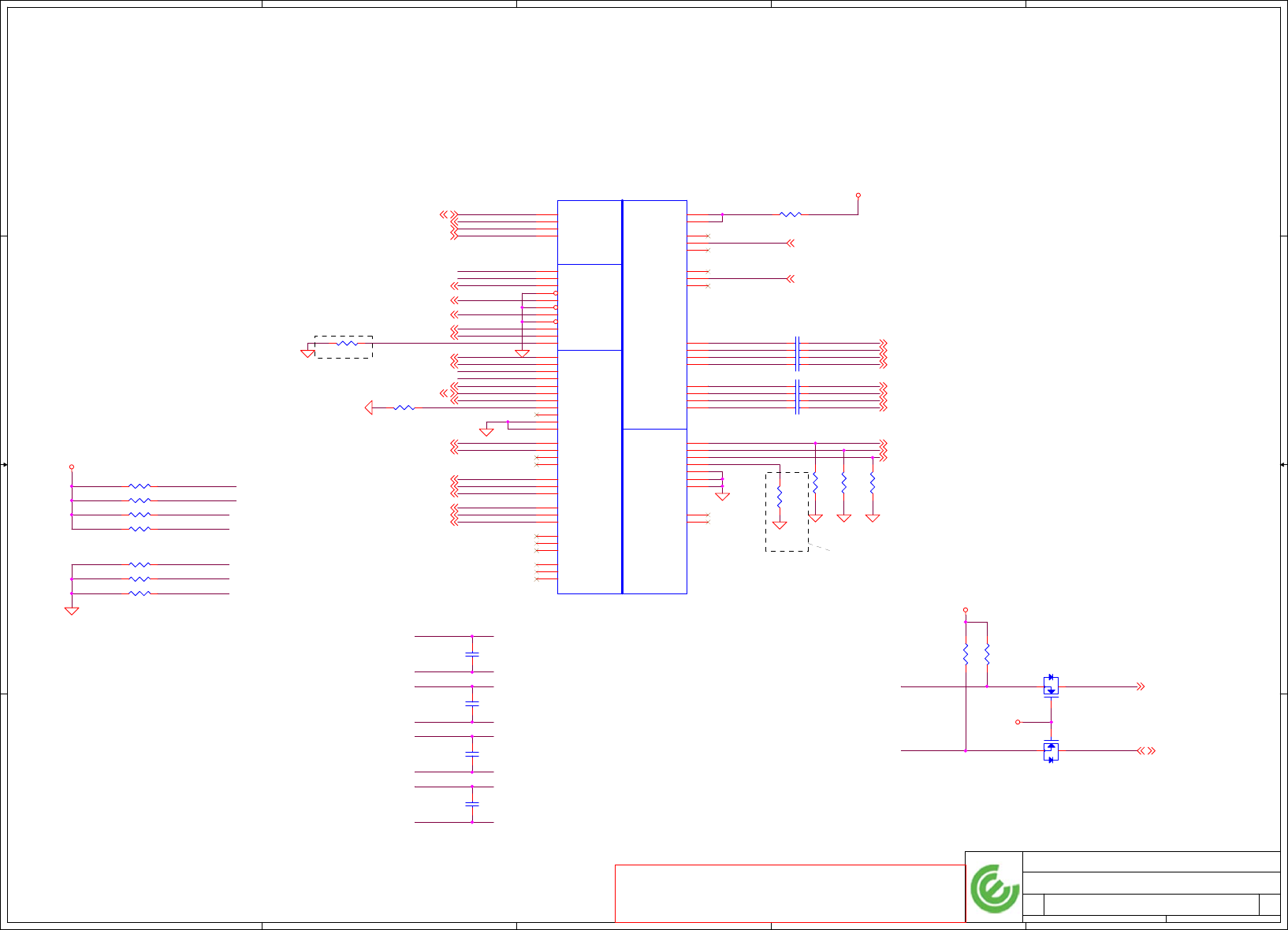Click the bidirectional port on the lower MOSFET output
Viewport: 1288px width, 930px height.
pyautogui.click(x=1146, y=751)
